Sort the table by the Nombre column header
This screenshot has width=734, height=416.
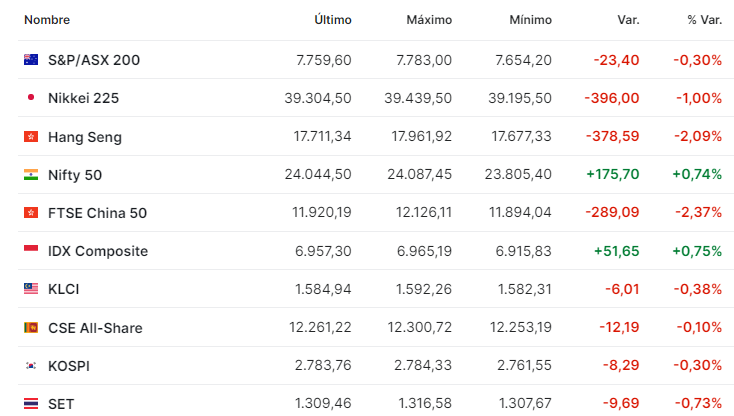[x=47, y=20]
